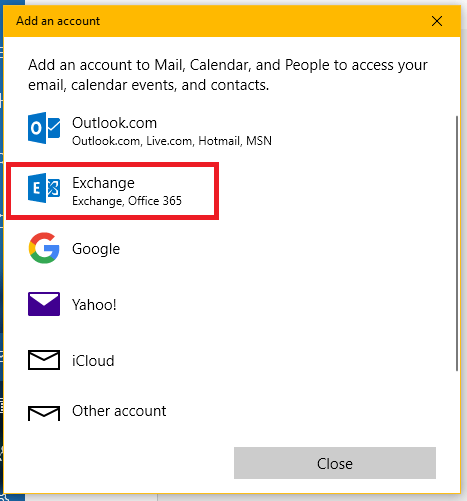
Task: Click the purple Yahoo mail icon
Action: point(44,304)
